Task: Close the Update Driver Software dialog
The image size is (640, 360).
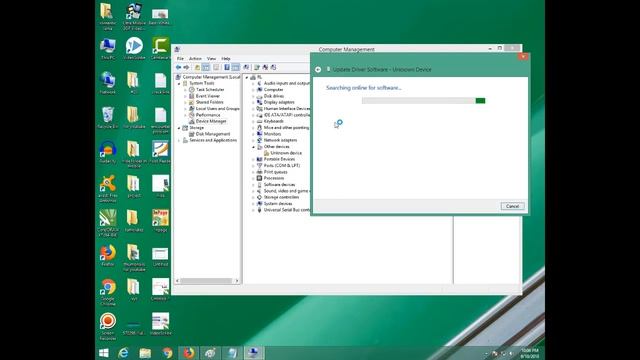Action: tap(523, 57)
